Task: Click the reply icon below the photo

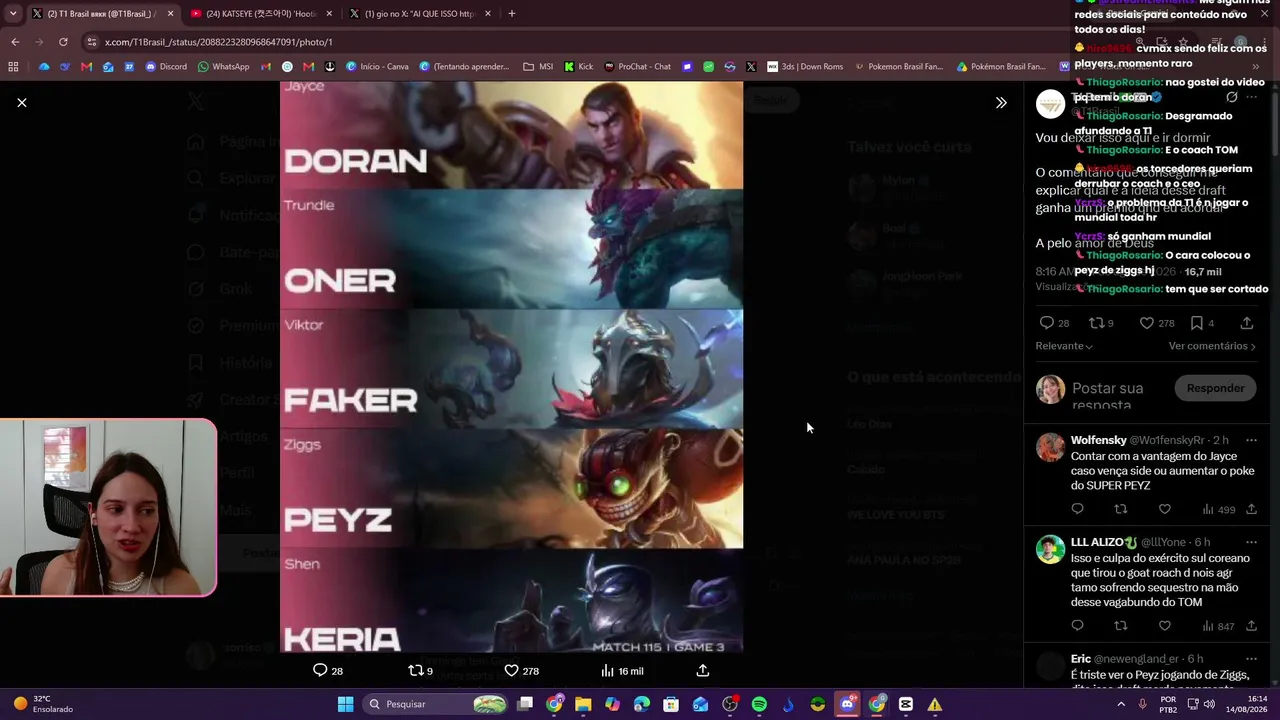Action: pos(320,670)
